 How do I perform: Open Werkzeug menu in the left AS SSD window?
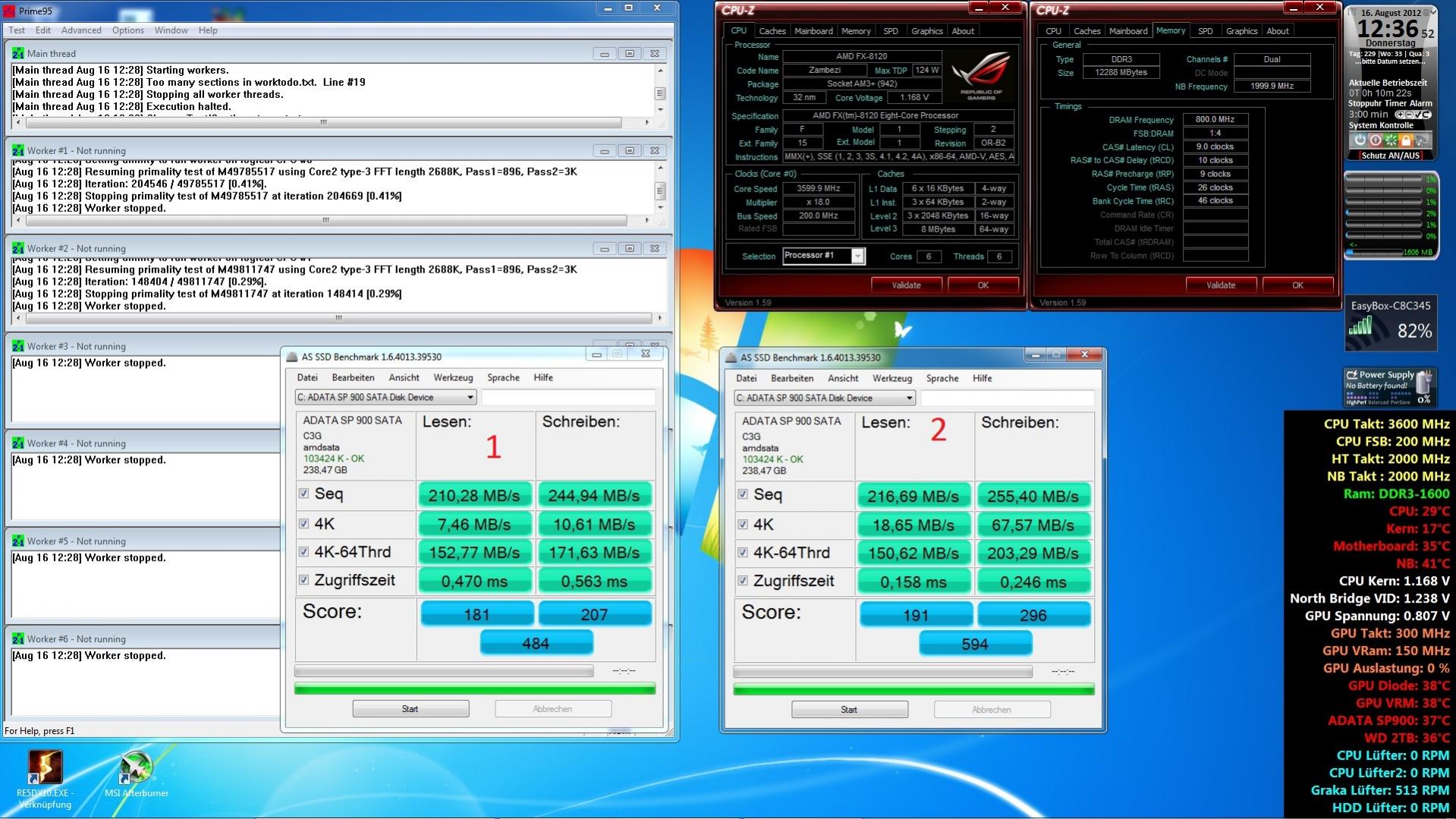click(453, 377)
